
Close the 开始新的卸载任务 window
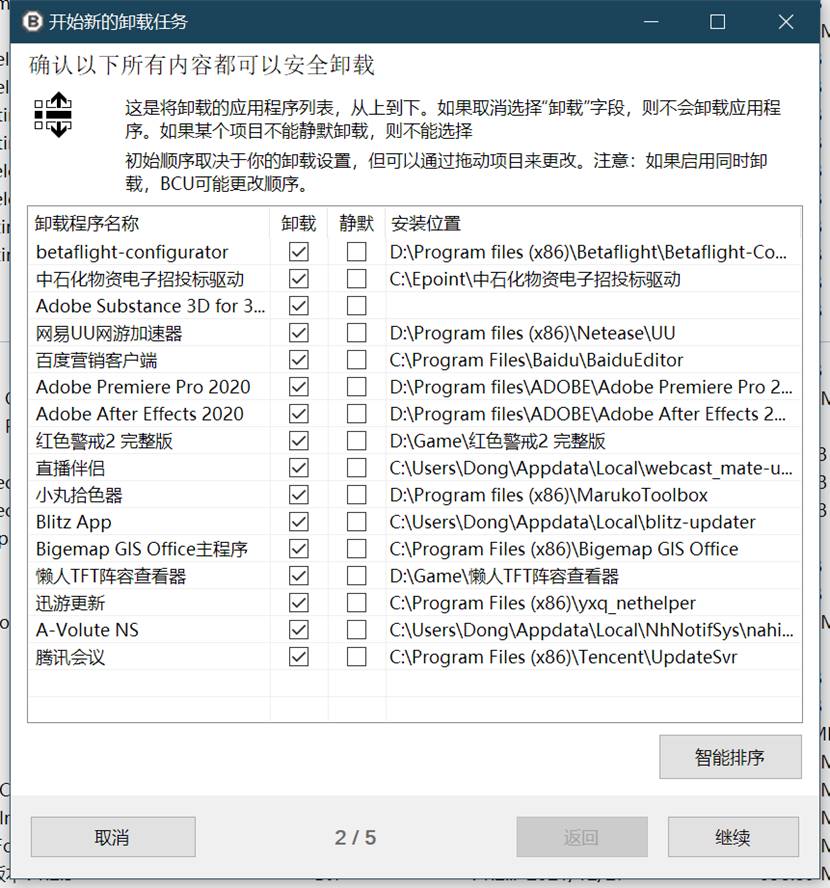tap(786, 22)
